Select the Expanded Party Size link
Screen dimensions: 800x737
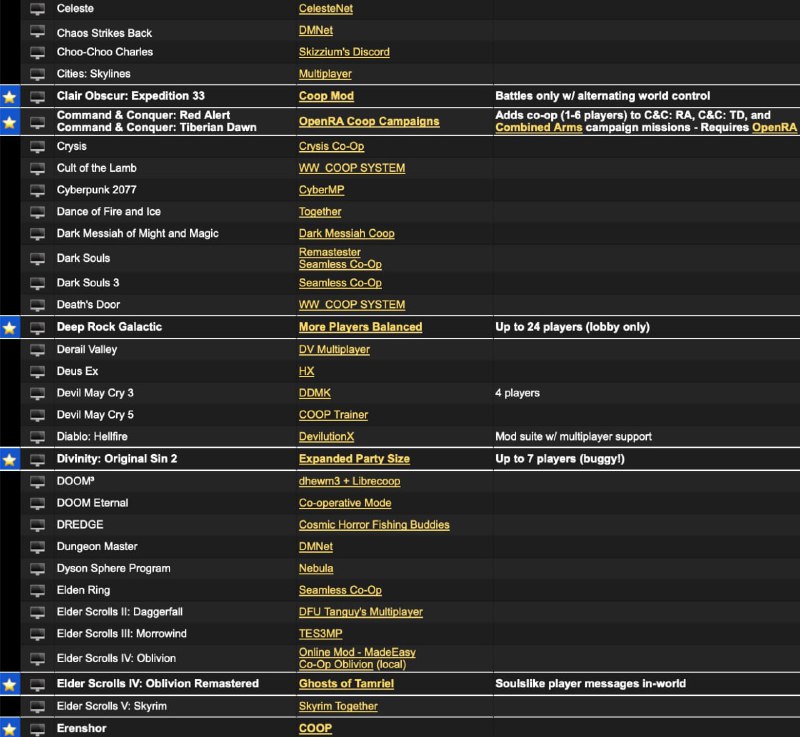tap(354, 459)
